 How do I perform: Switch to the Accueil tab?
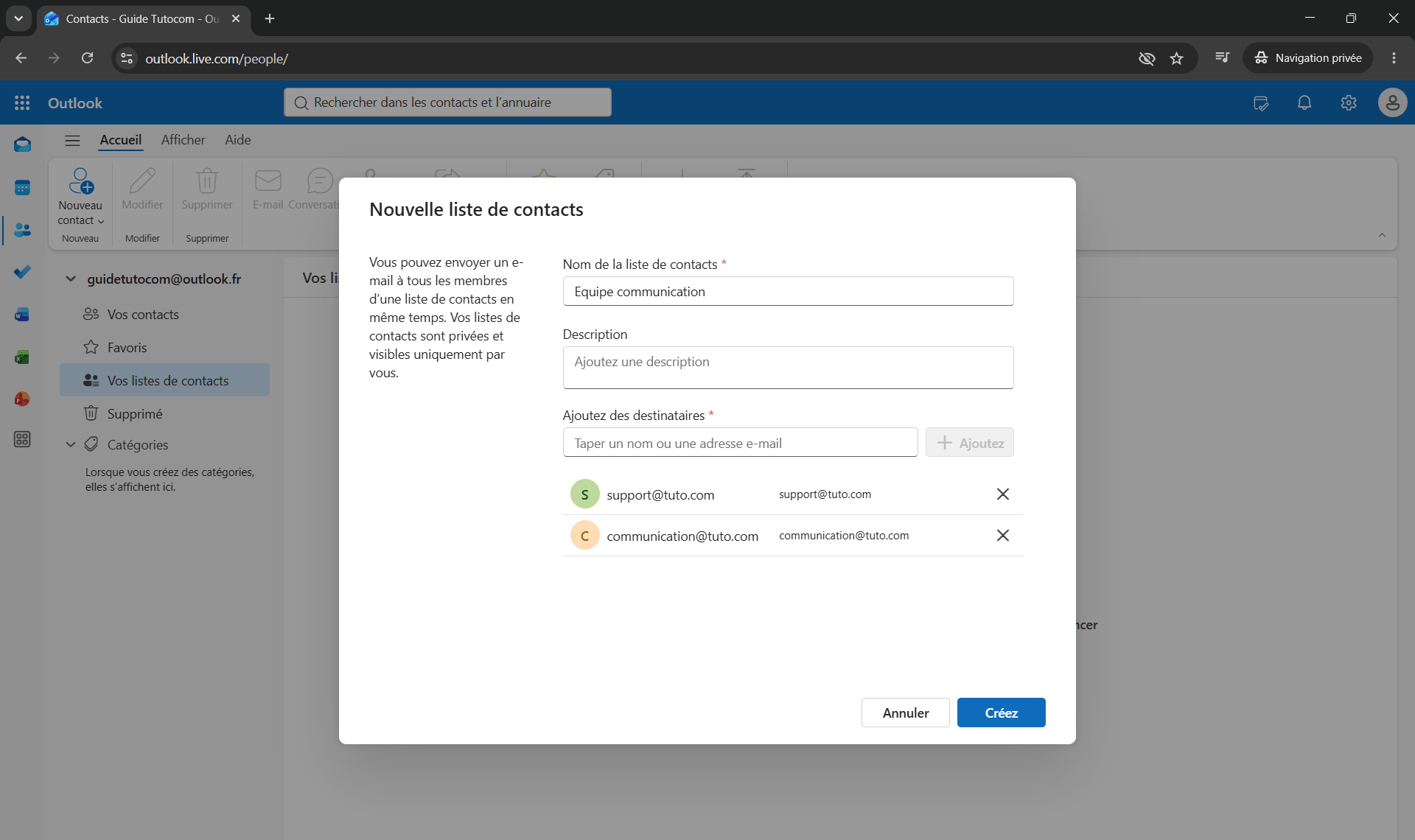pos(121,140)
